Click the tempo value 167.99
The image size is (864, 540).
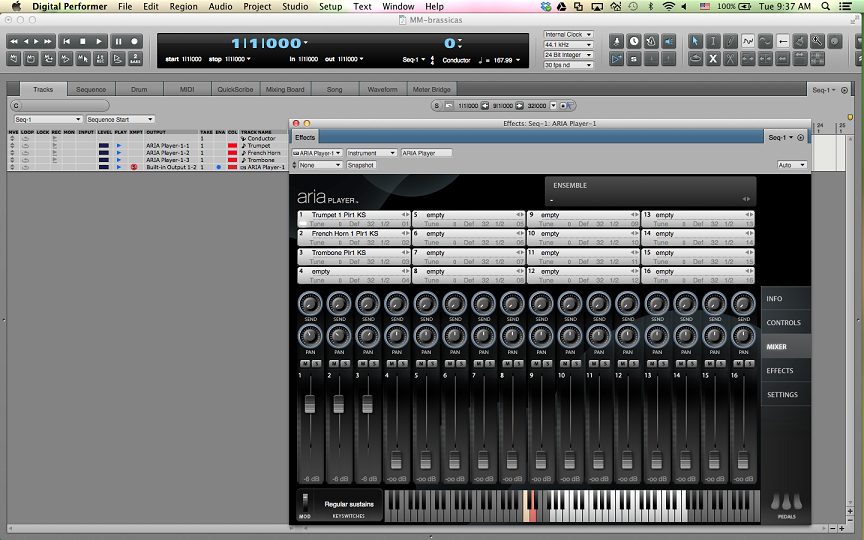click(x=503, y=60)
